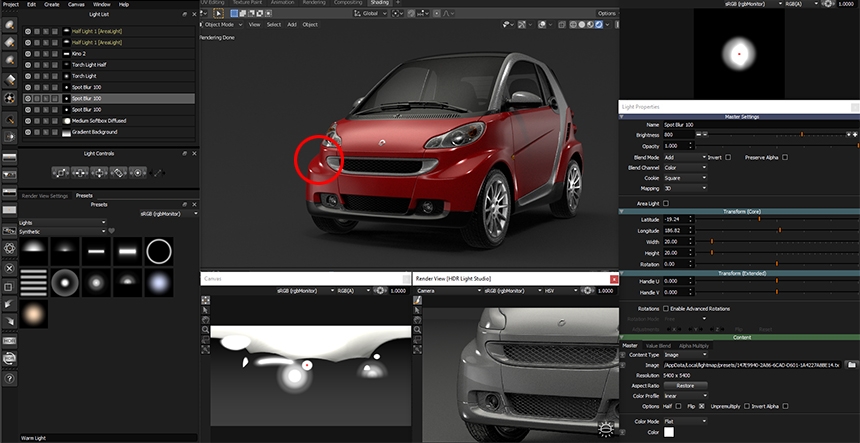Click the circular target light control icon
Screen dimensions: 860x443
pos(137,172)
